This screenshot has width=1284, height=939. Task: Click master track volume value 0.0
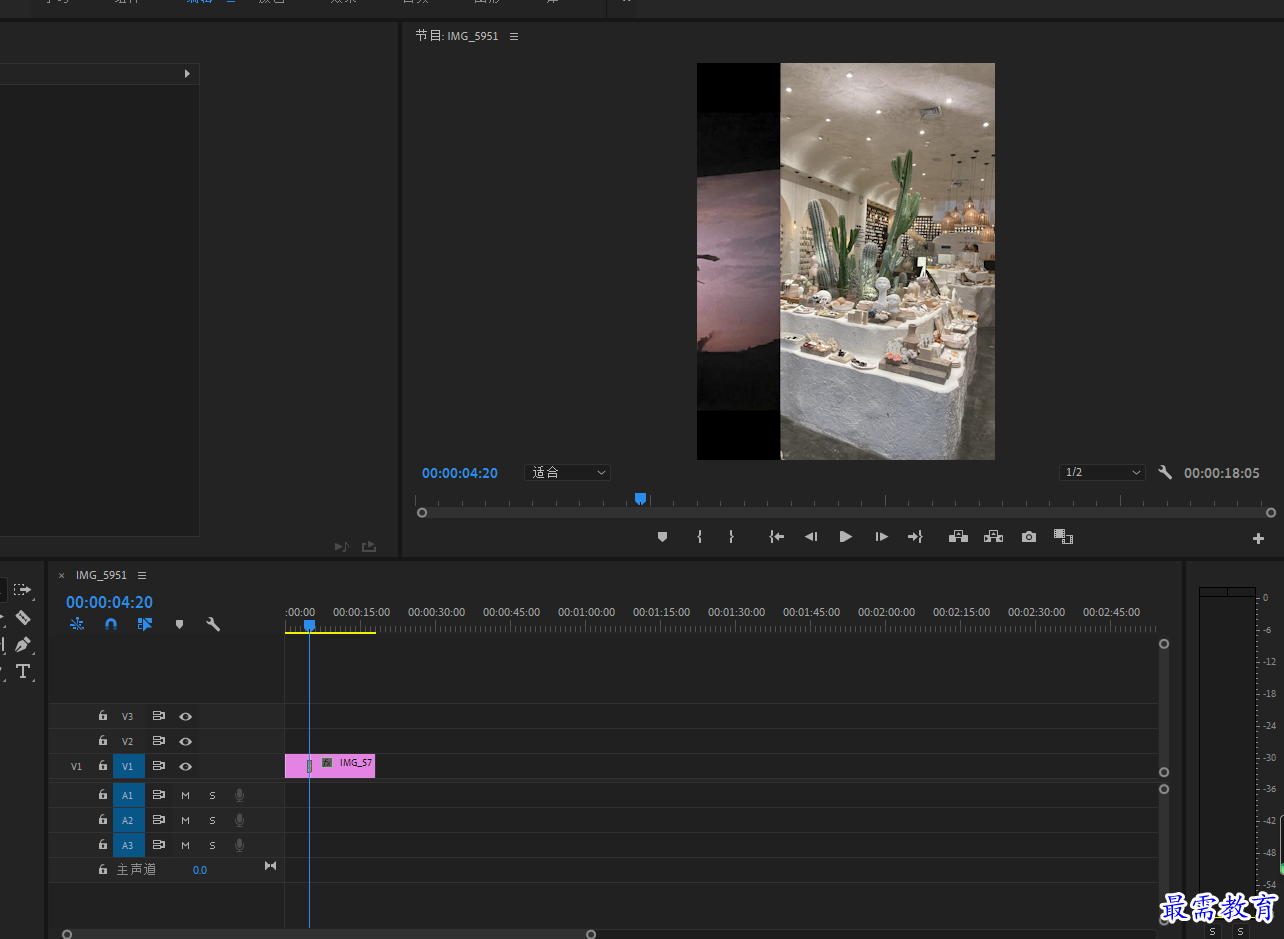point(200,870)
